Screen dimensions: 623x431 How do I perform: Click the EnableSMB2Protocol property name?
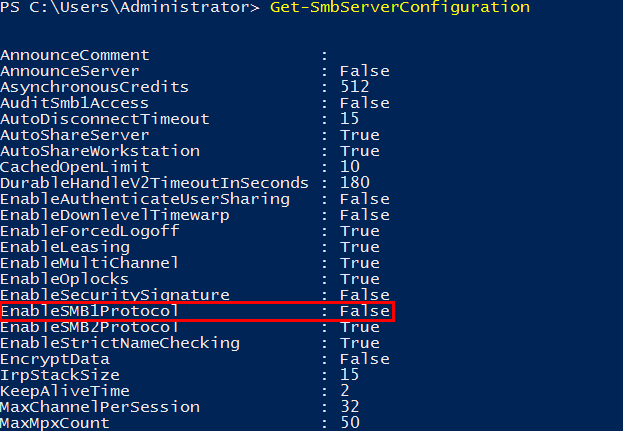pos(89,327)
